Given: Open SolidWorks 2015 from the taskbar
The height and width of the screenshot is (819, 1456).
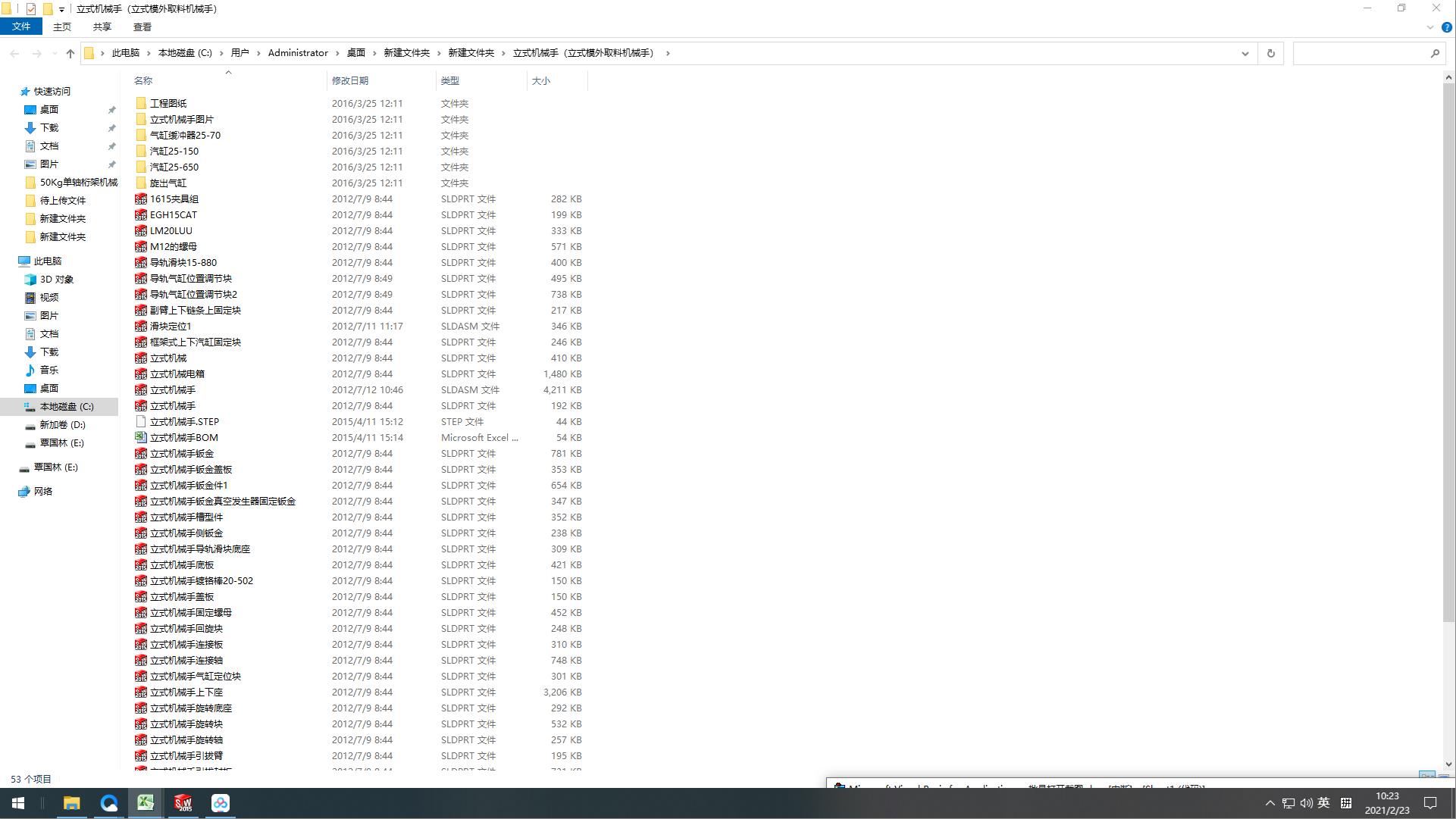Looking at the screenshot, I should (183, 803).
